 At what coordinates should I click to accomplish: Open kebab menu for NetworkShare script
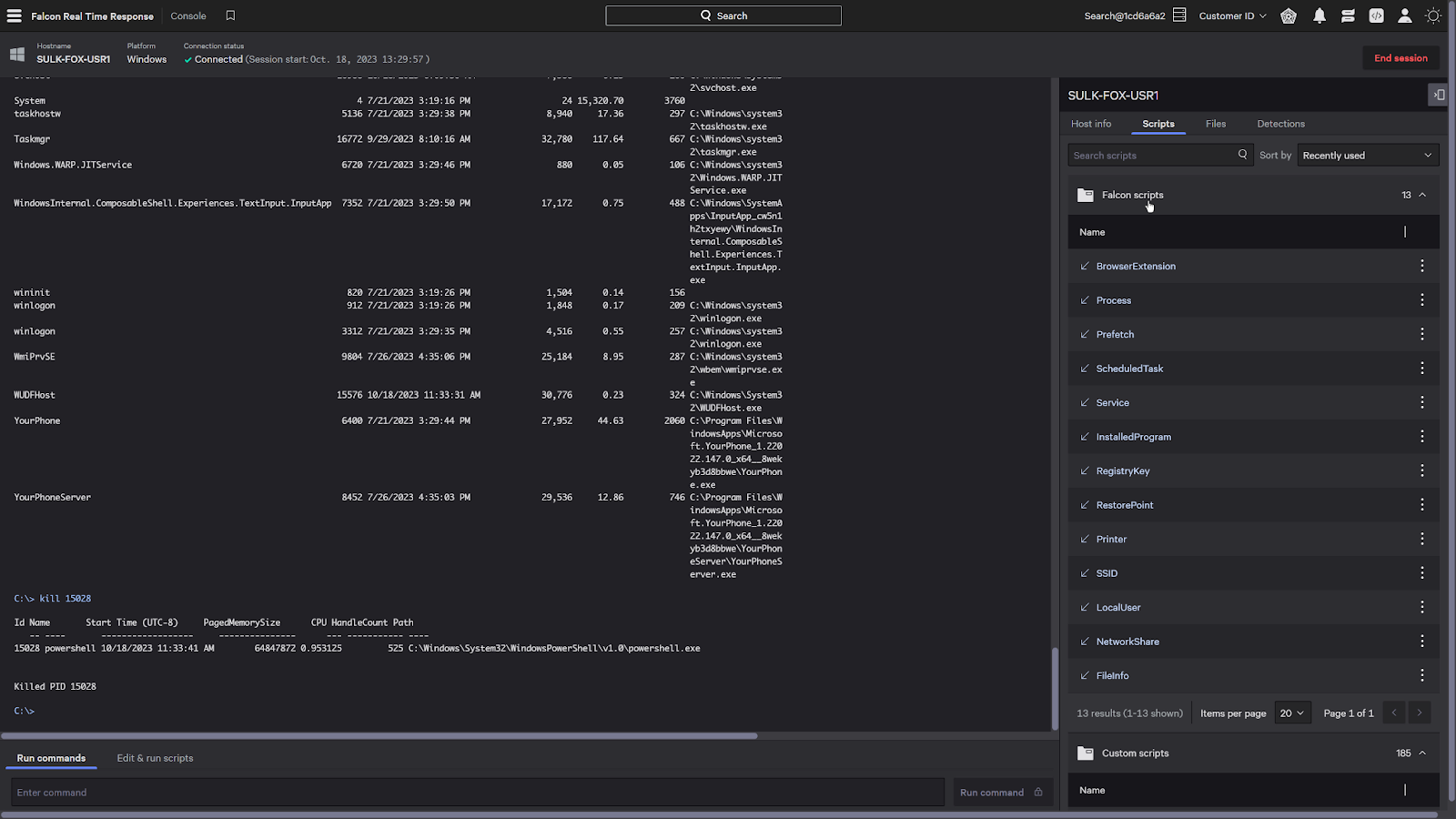[1421, 642]
